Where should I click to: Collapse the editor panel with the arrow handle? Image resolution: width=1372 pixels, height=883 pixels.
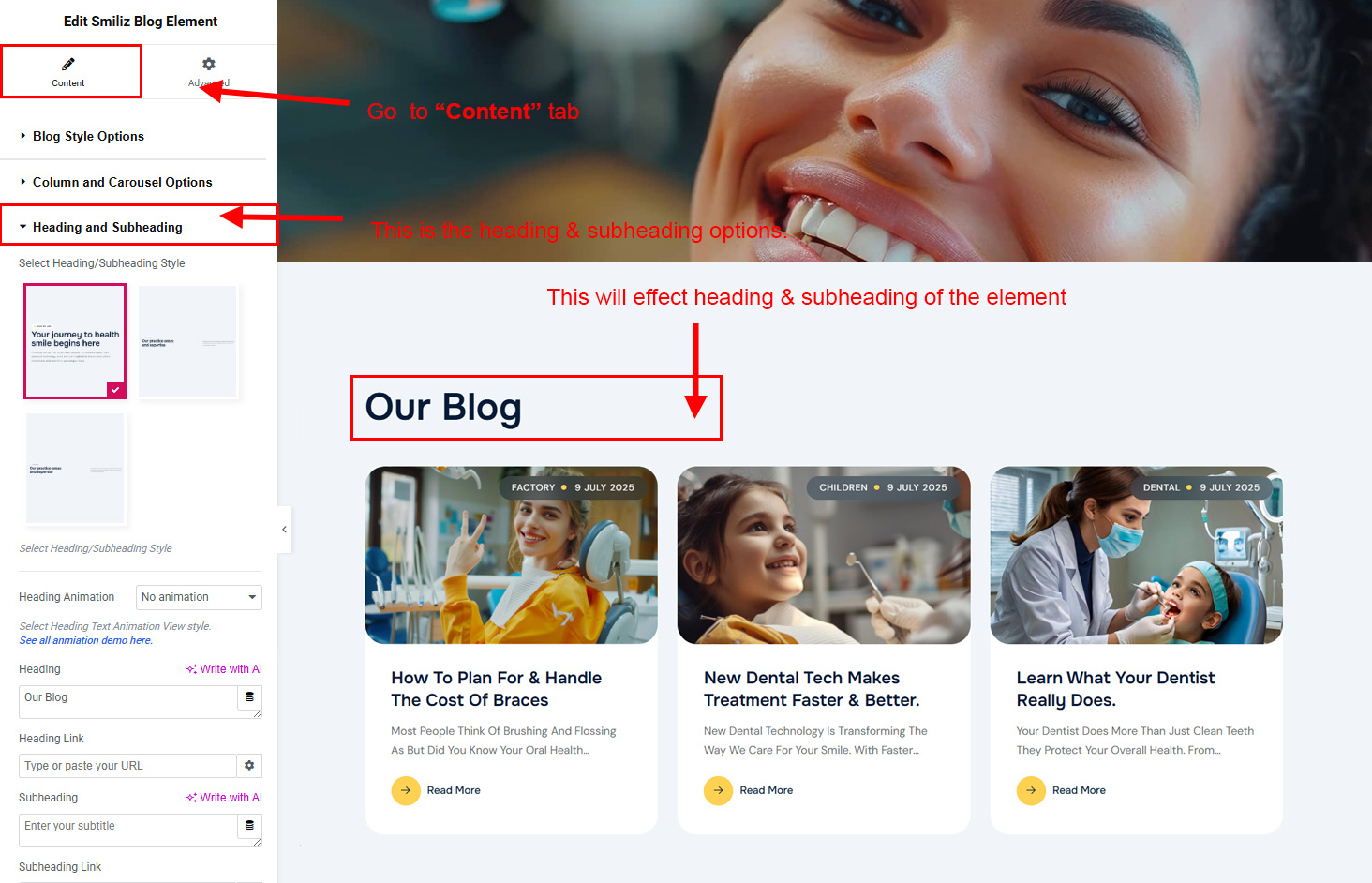tap(284, 530)
